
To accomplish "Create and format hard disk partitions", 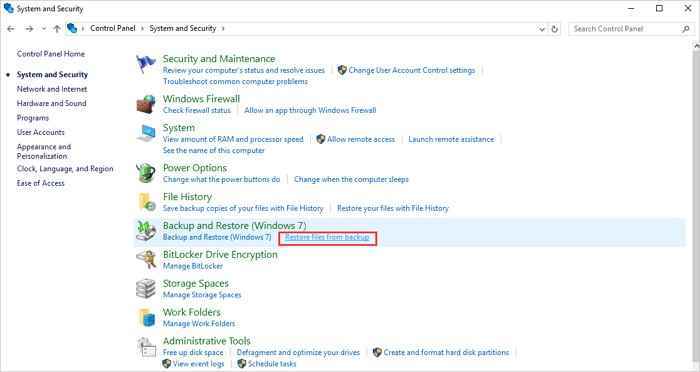I will (x=446, y=352).
